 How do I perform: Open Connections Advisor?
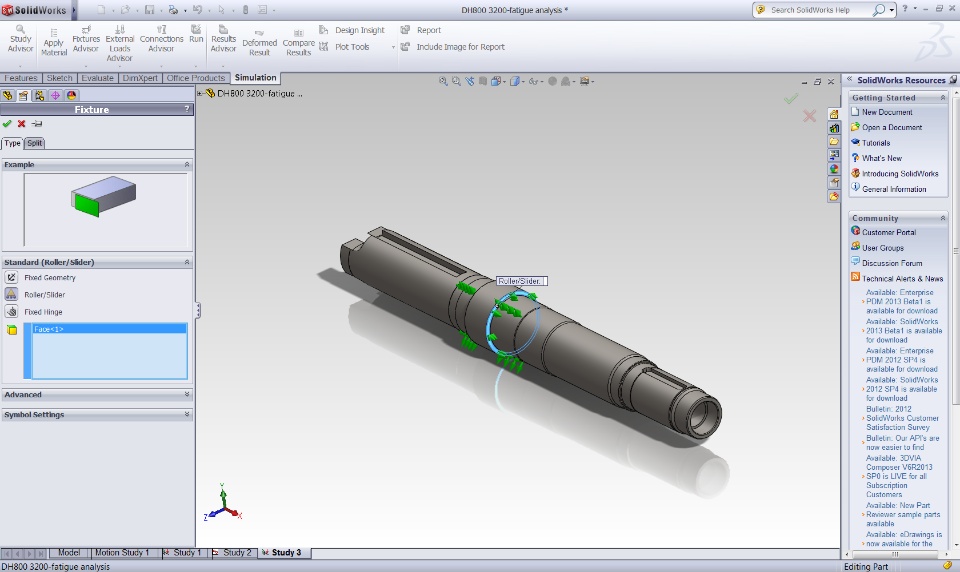[x=161, y=39]
